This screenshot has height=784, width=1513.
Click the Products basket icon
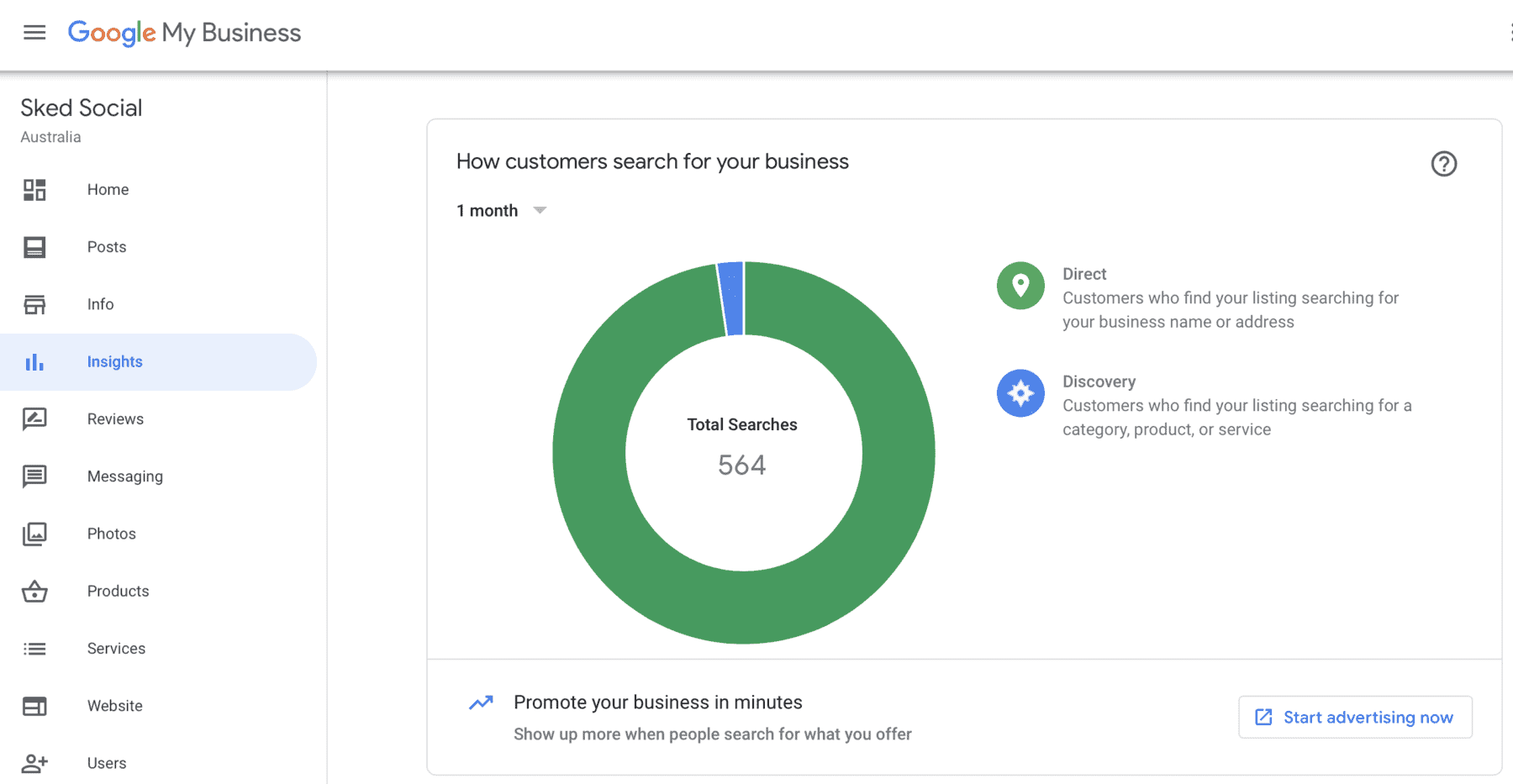(x=34, y=592)
